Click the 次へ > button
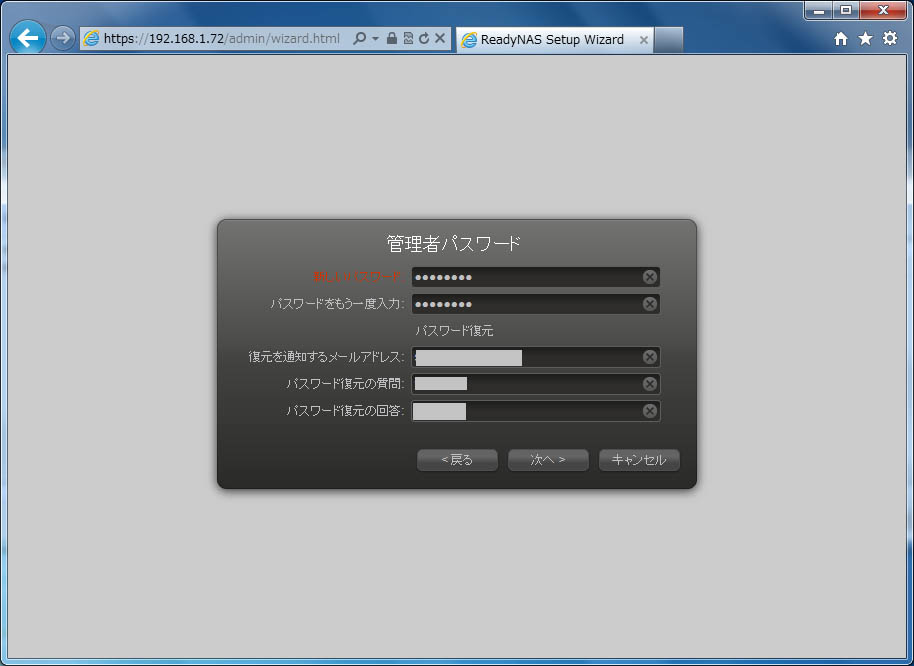 (x=547, y=460)
